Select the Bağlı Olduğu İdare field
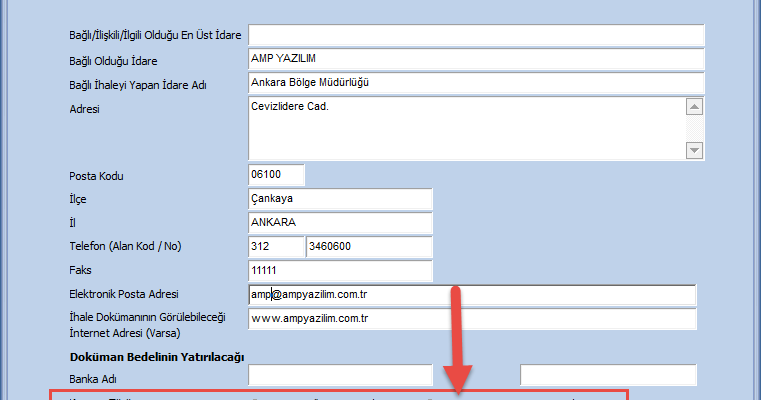 tap(476, 60)
